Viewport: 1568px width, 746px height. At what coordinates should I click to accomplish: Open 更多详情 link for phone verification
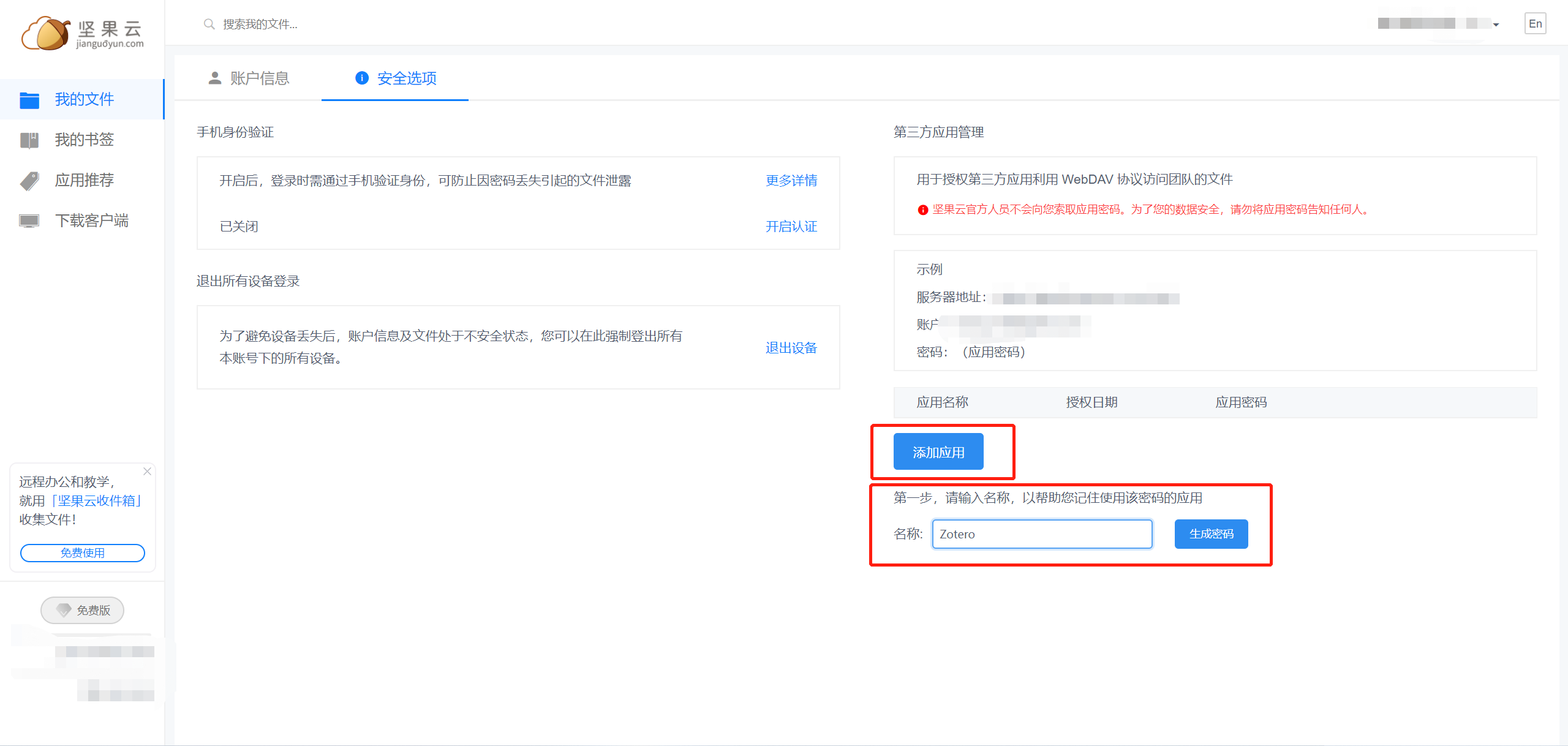(x=791, y=181)
